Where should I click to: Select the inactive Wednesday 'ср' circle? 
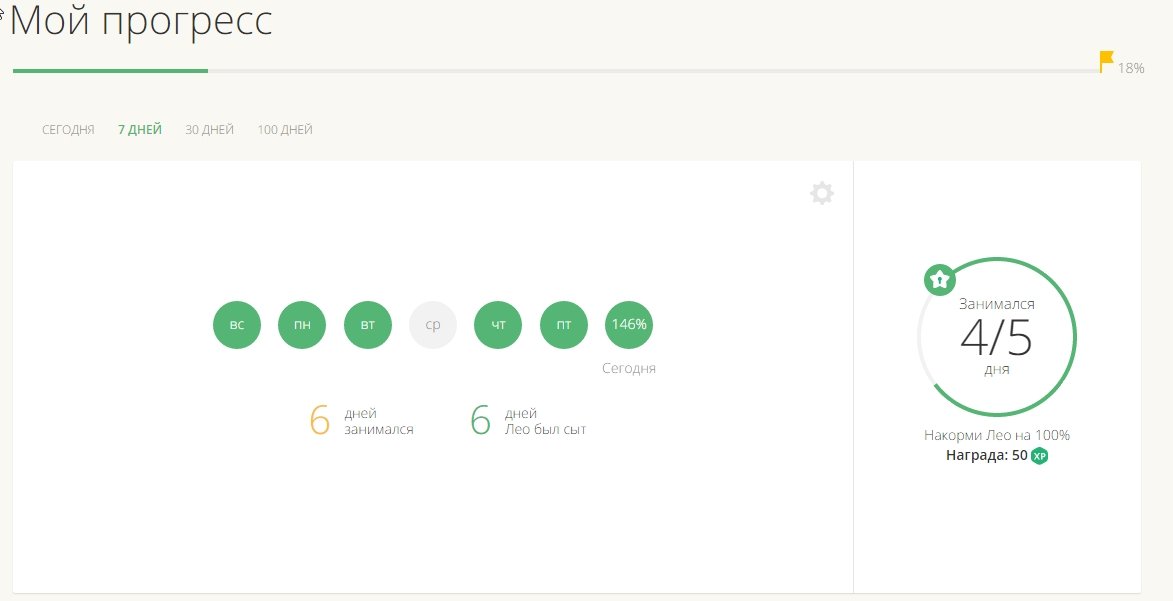pos(433,325)
